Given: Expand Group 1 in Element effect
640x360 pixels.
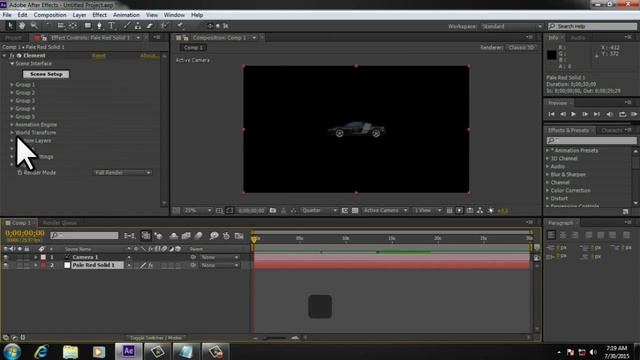Looking at the screenshot, I should click(12, 84).
